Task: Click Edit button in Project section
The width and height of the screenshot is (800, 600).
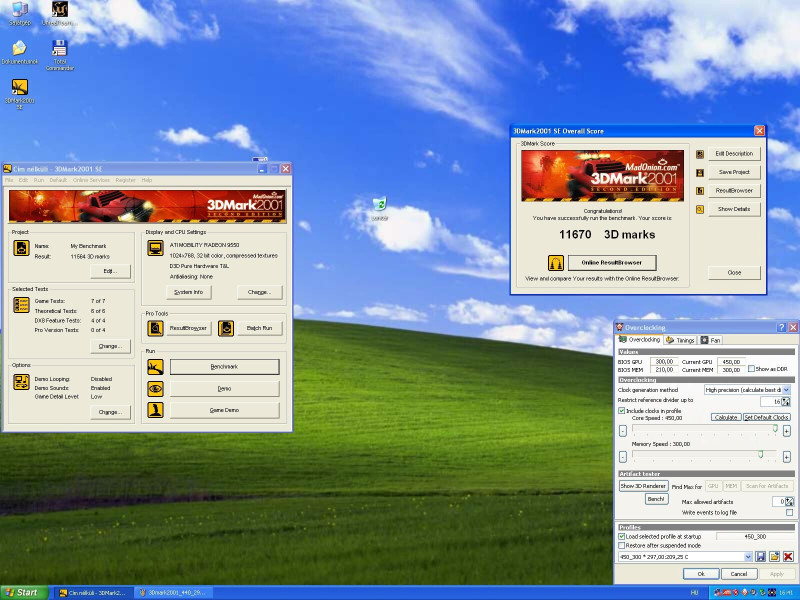Action: click(110, 271)
